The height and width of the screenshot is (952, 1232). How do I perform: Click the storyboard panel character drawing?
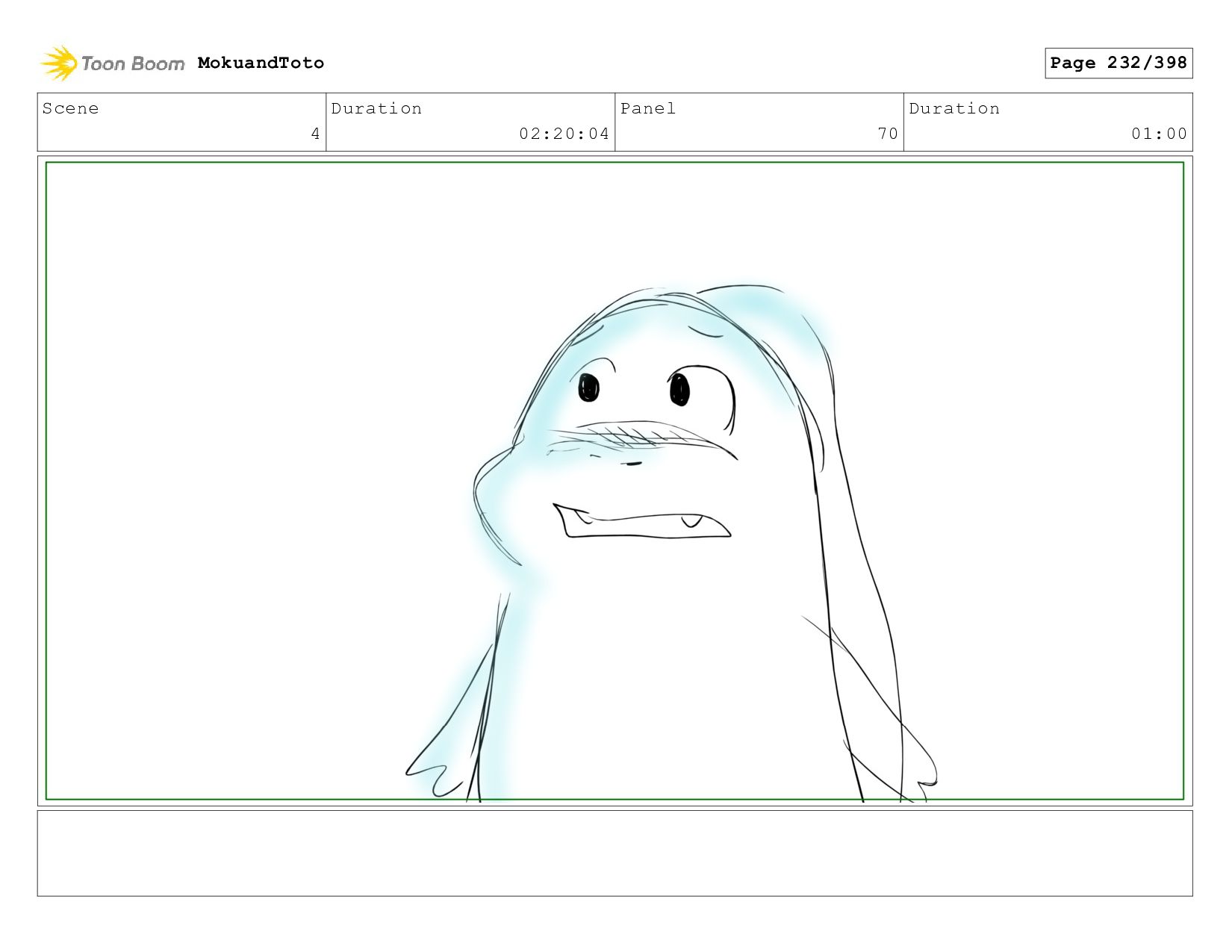(671, 544)
